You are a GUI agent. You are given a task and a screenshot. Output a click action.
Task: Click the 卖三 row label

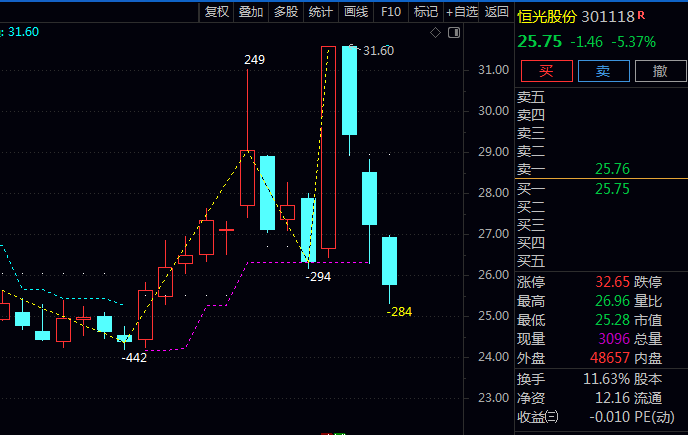pos(531,133)
